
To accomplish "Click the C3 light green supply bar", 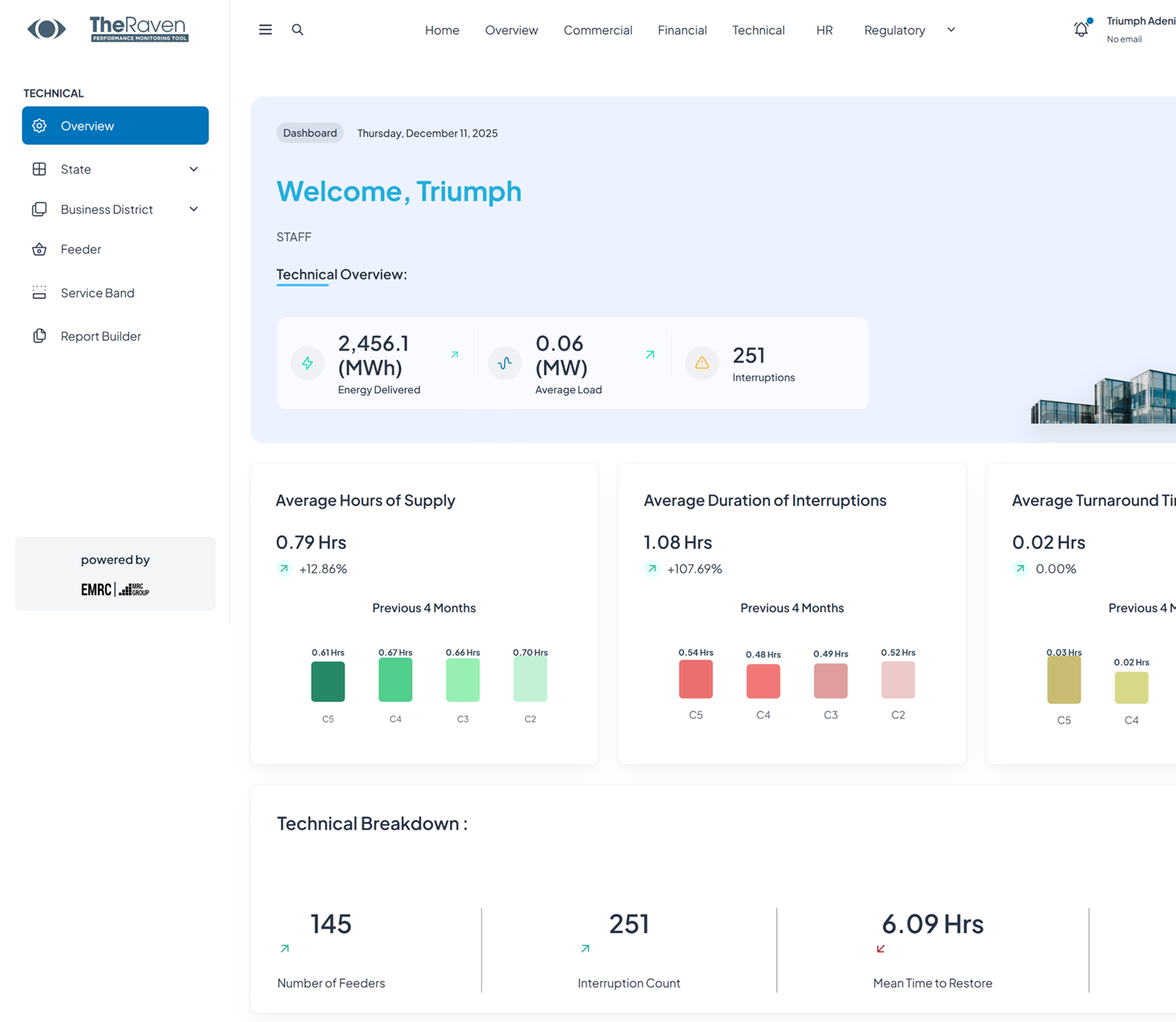I will (463, 680).
